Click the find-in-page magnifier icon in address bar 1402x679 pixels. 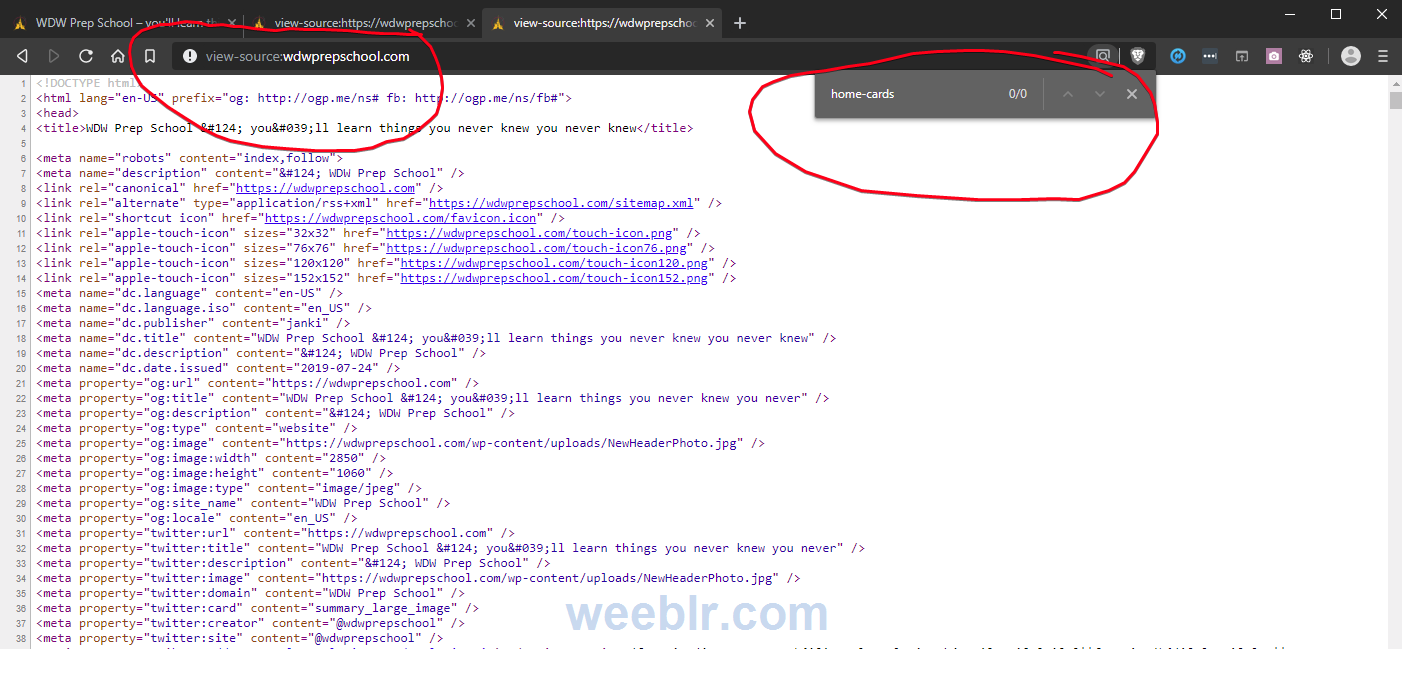click(1103, 56)
